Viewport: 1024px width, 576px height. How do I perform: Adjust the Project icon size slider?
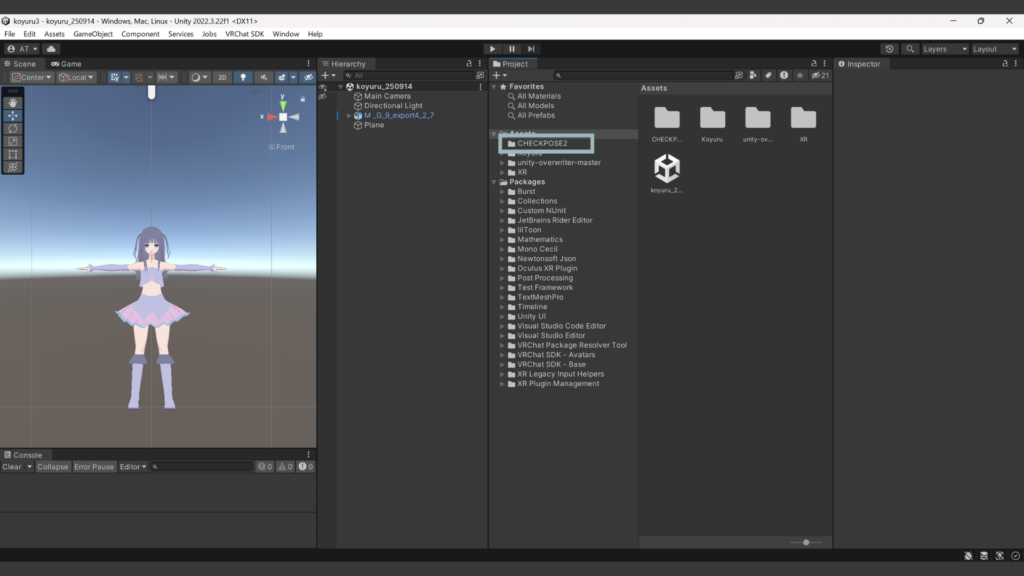coord(805,542)
